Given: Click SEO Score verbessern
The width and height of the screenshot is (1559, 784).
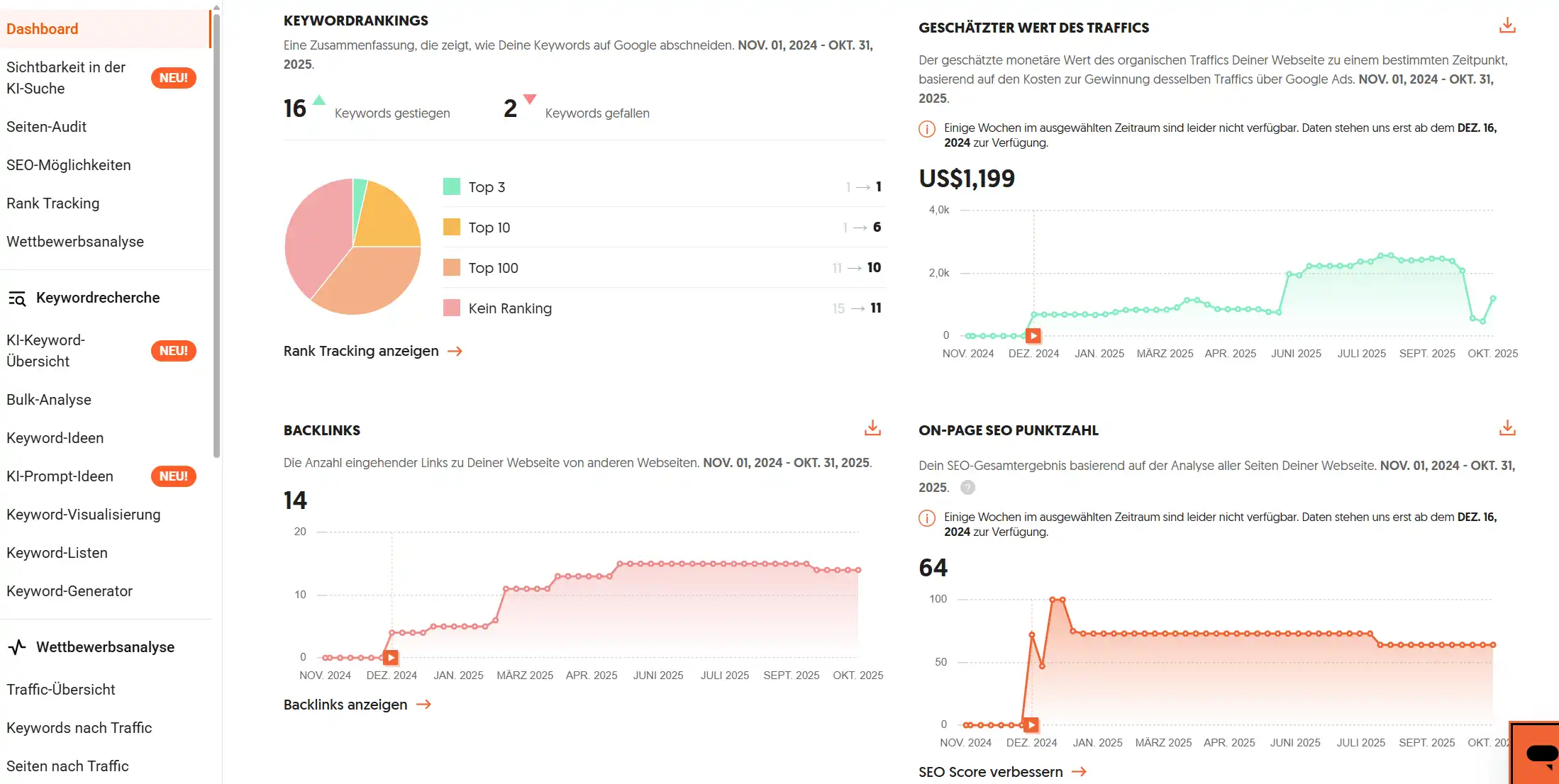Looking at the screenshot, I should pyautogui.click(x=991, y=771).
